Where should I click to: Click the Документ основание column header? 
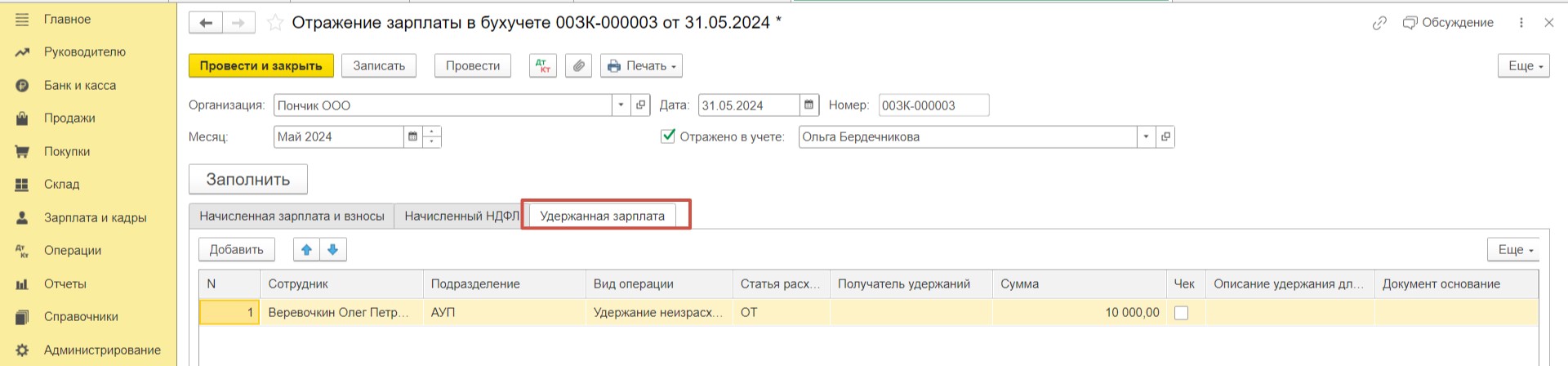click(x=1456, y=283)
